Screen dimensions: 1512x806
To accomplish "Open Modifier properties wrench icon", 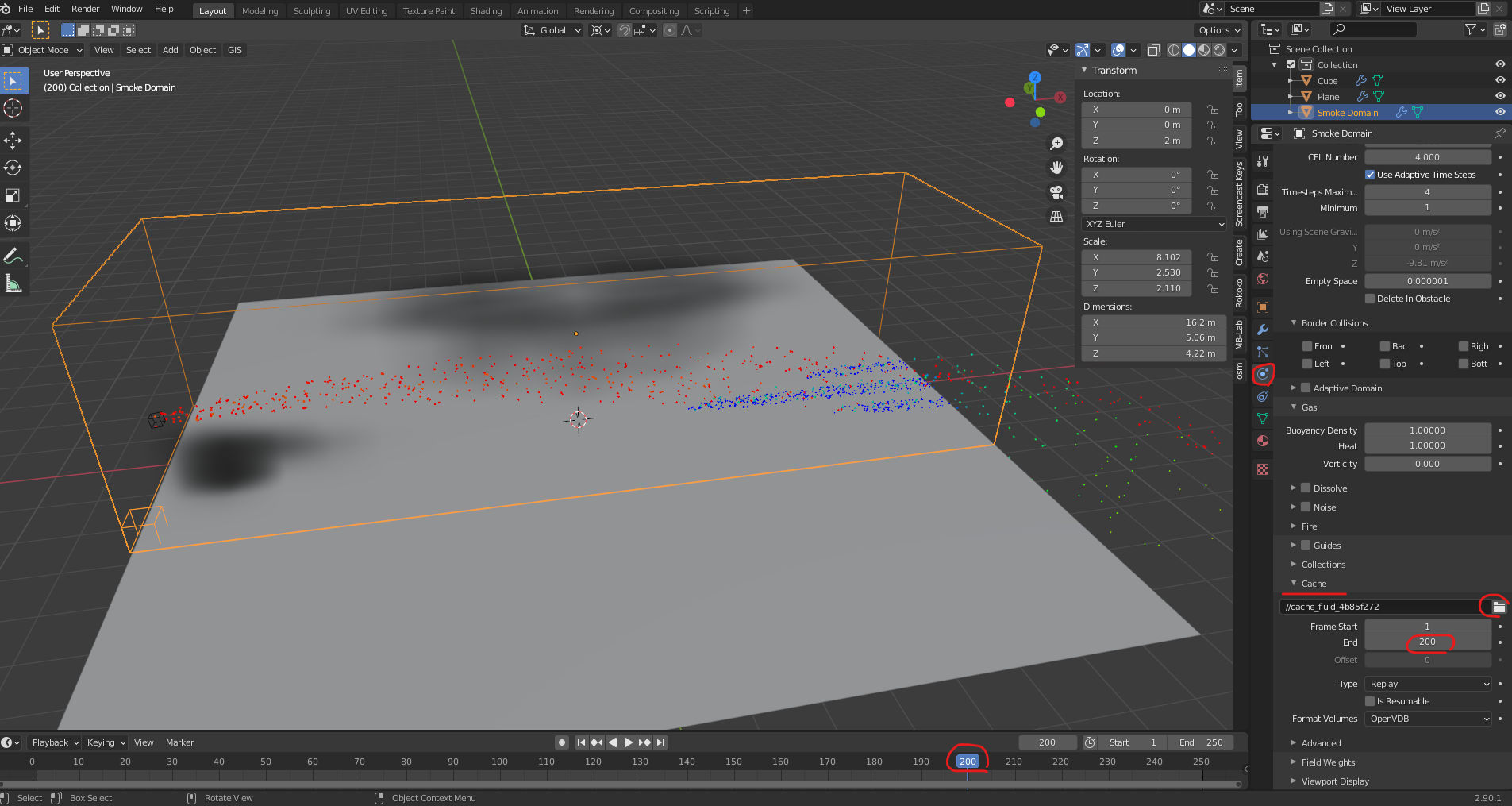I will tap(1263, 330).
